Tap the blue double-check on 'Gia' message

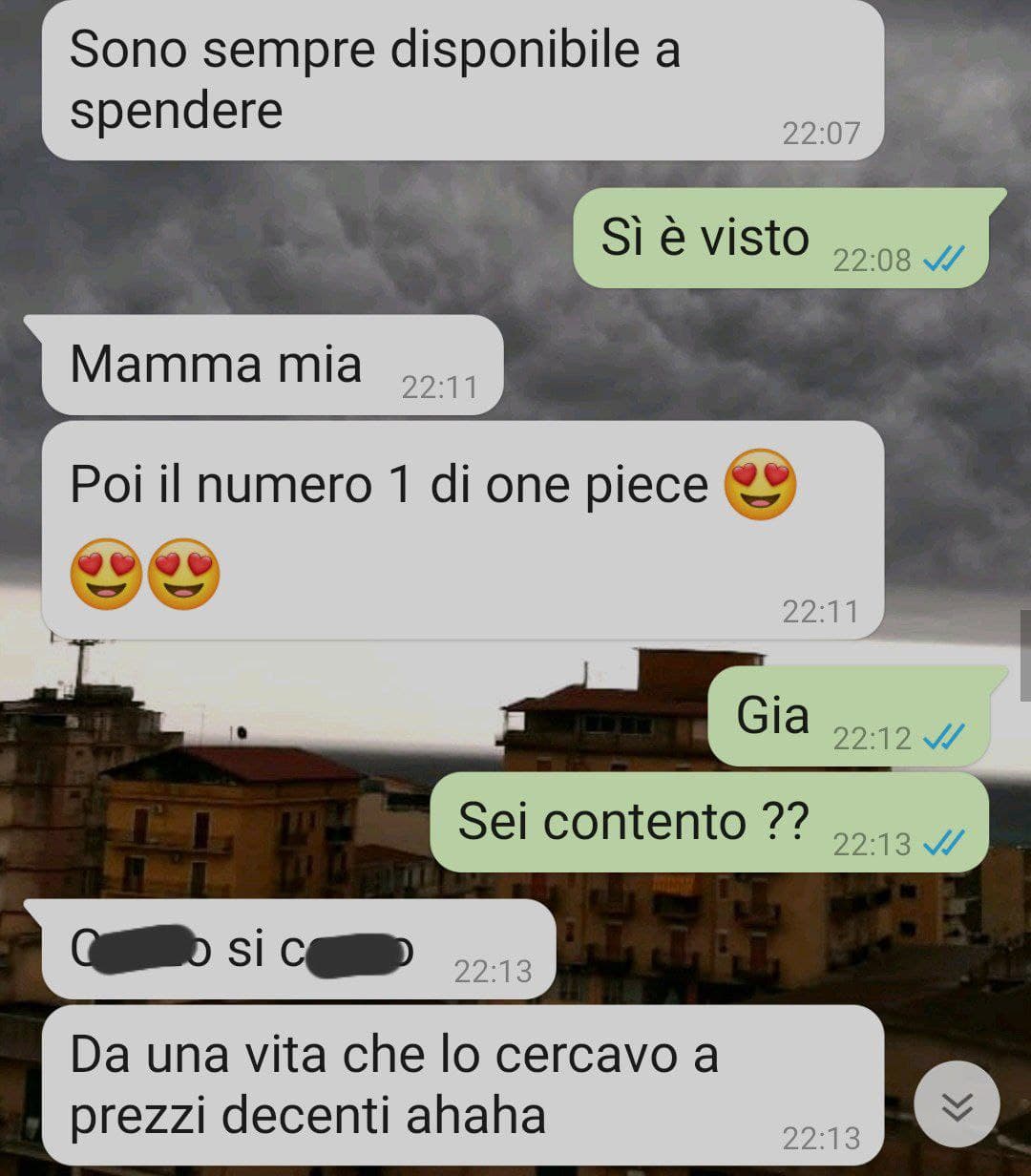pos(944,737)
